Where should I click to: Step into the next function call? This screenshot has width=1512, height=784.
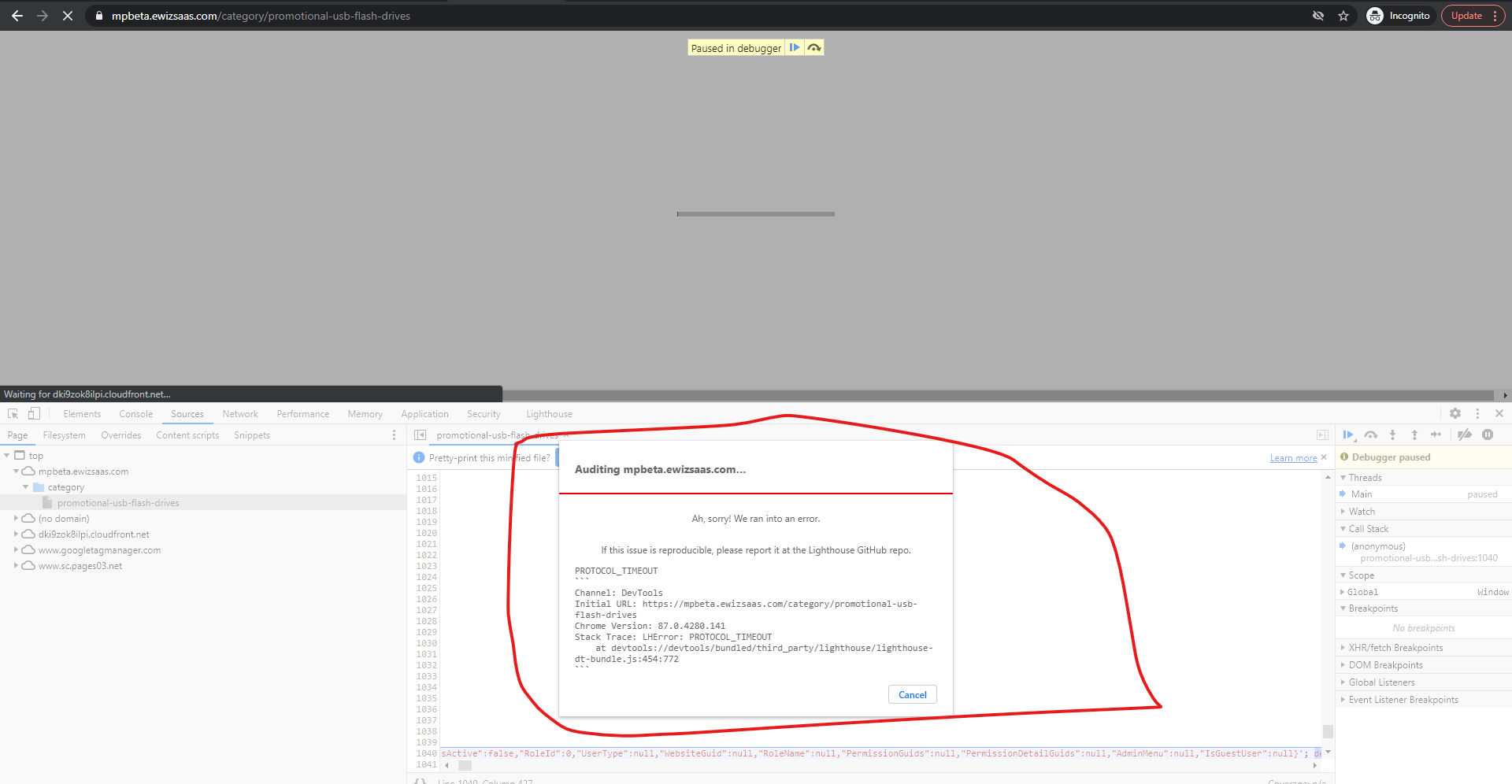point(1392,435)
